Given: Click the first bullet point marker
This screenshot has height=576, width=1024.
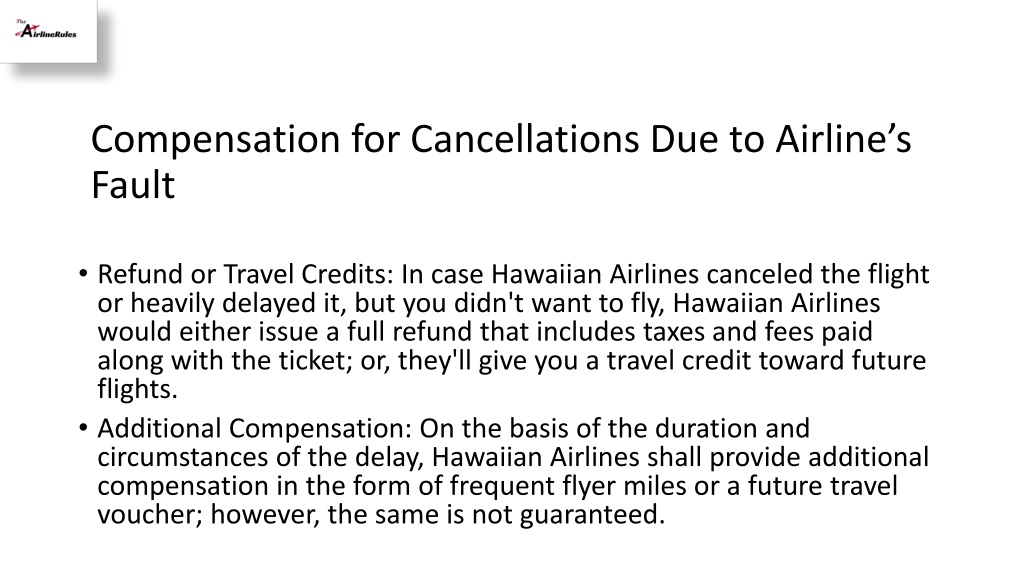Looking at the screenshot, I should (83, 273).
